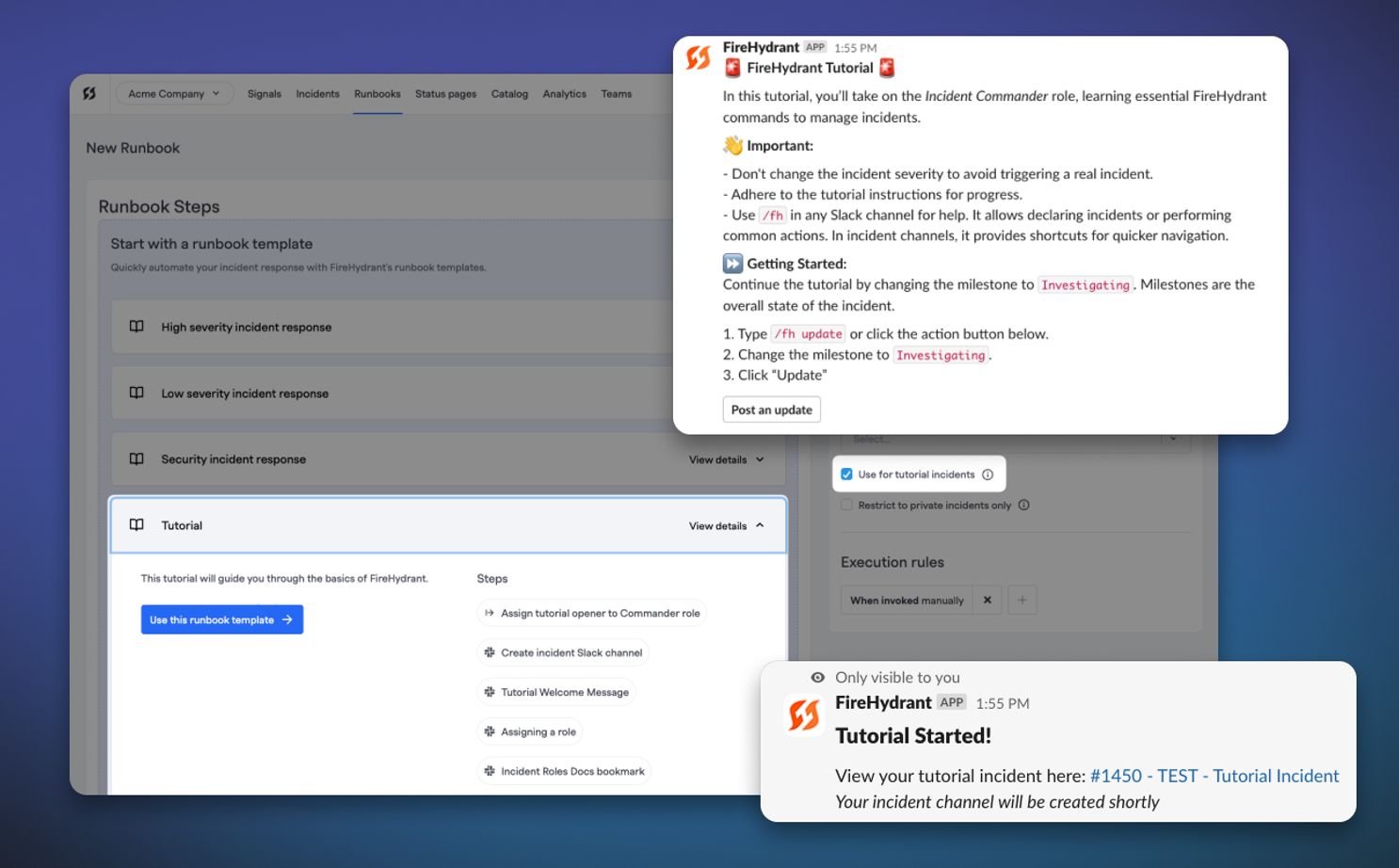Click 1:55 PM timestamp on Tutorial Started message
The width and height of the screenshot is (1399, 868).
tap(1003, 703)
